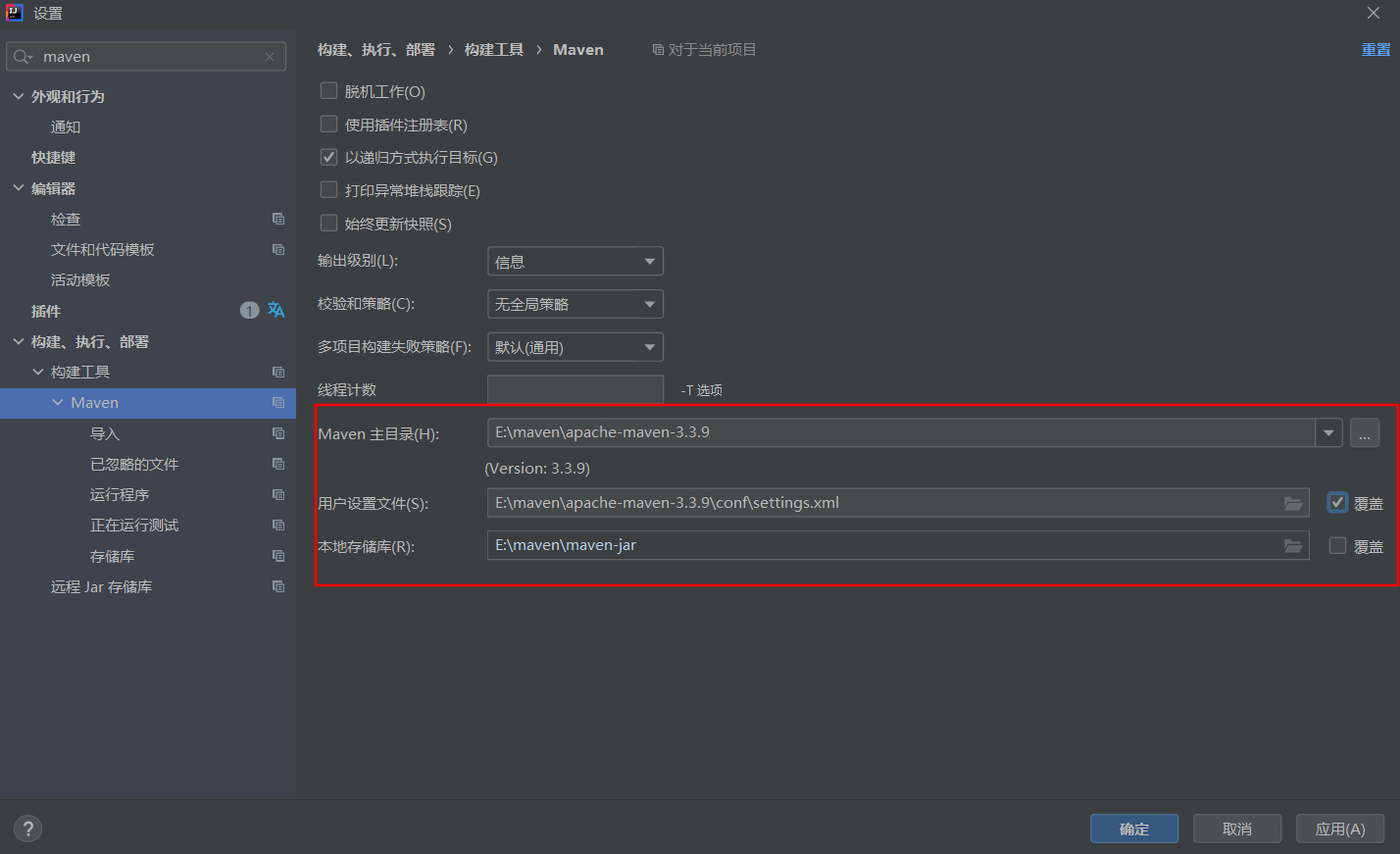This screenshot has width=1400, height=854.
Task: Click the project-level icon beside 正在运行测试
Action: [278, 525]
